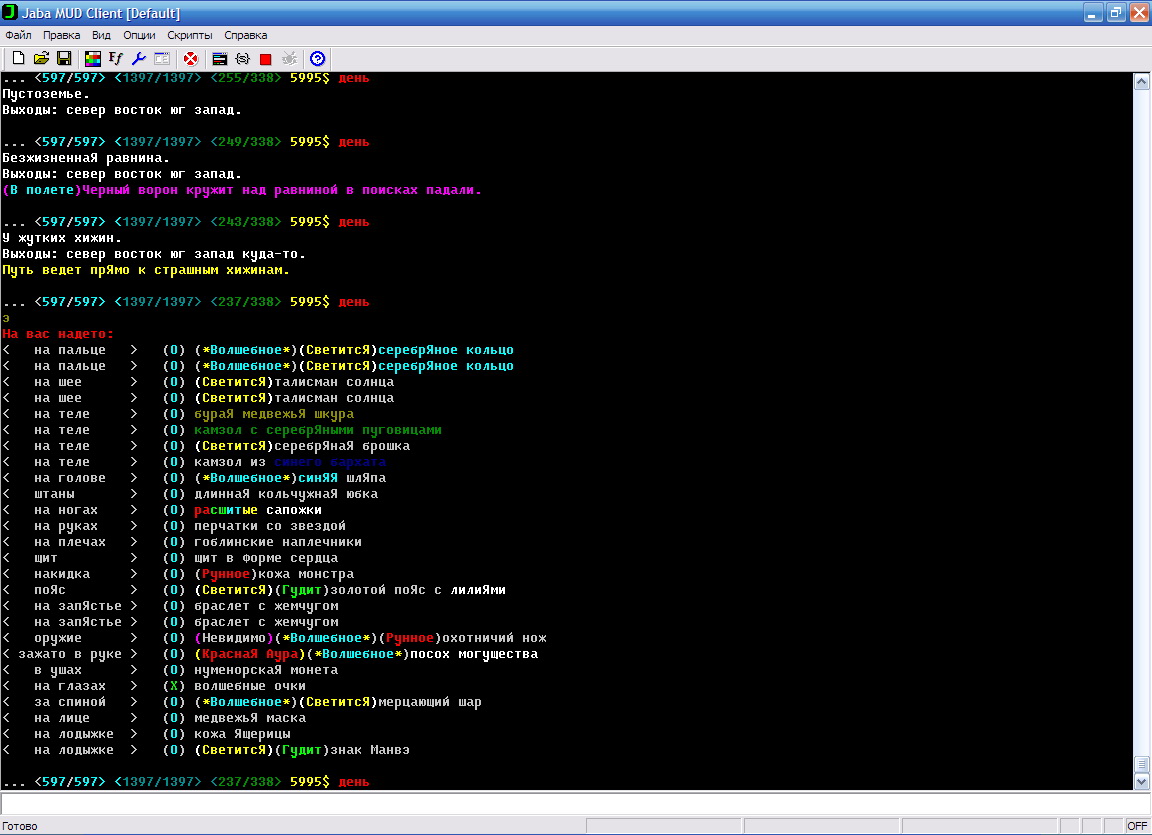1152x835 pixels.
Task: Click the gray window layout toolbar icon
Action: tap(161, 59)
